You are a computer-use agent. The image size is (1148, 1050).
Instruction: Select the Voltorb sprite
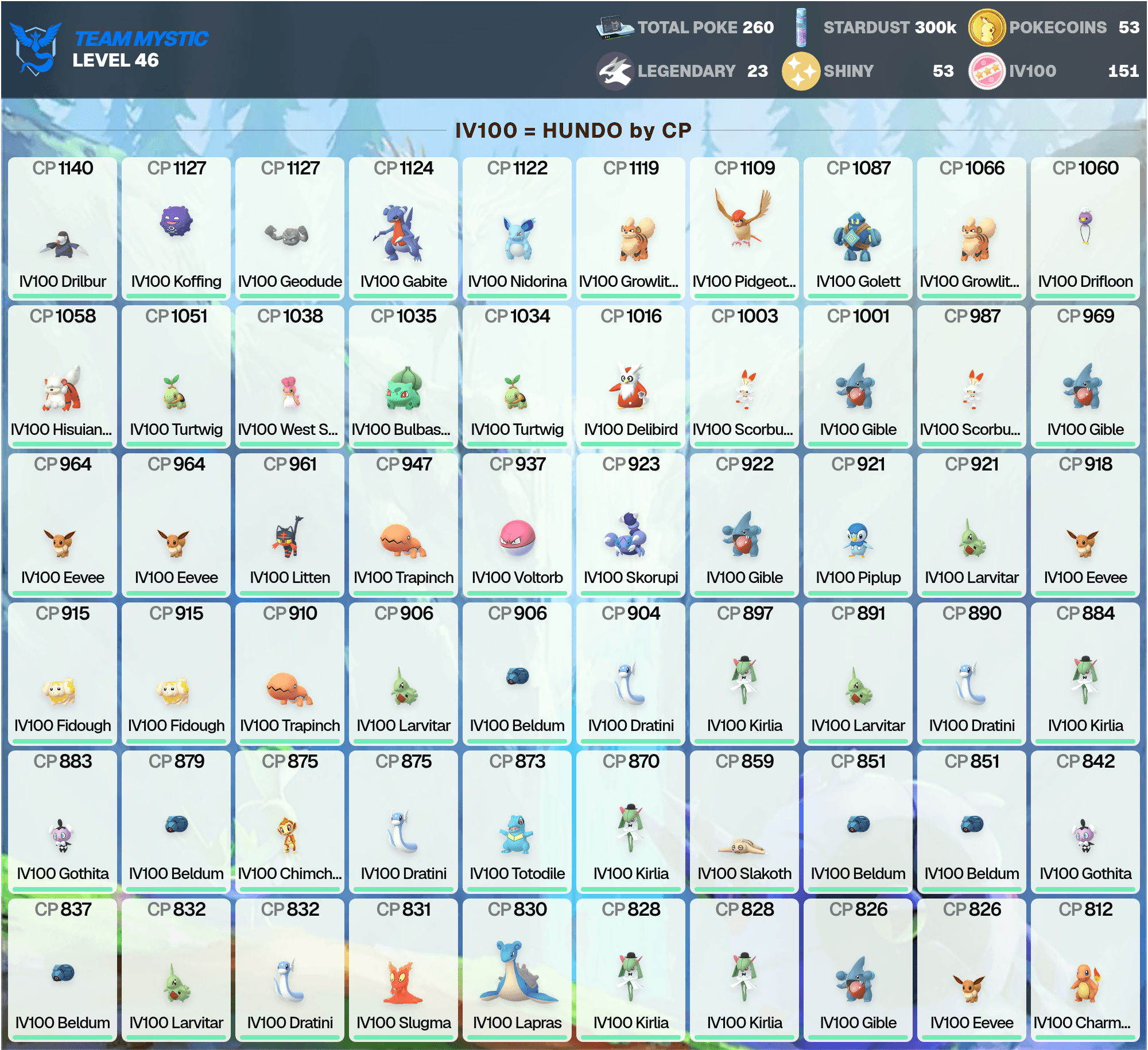click(517, 538)
